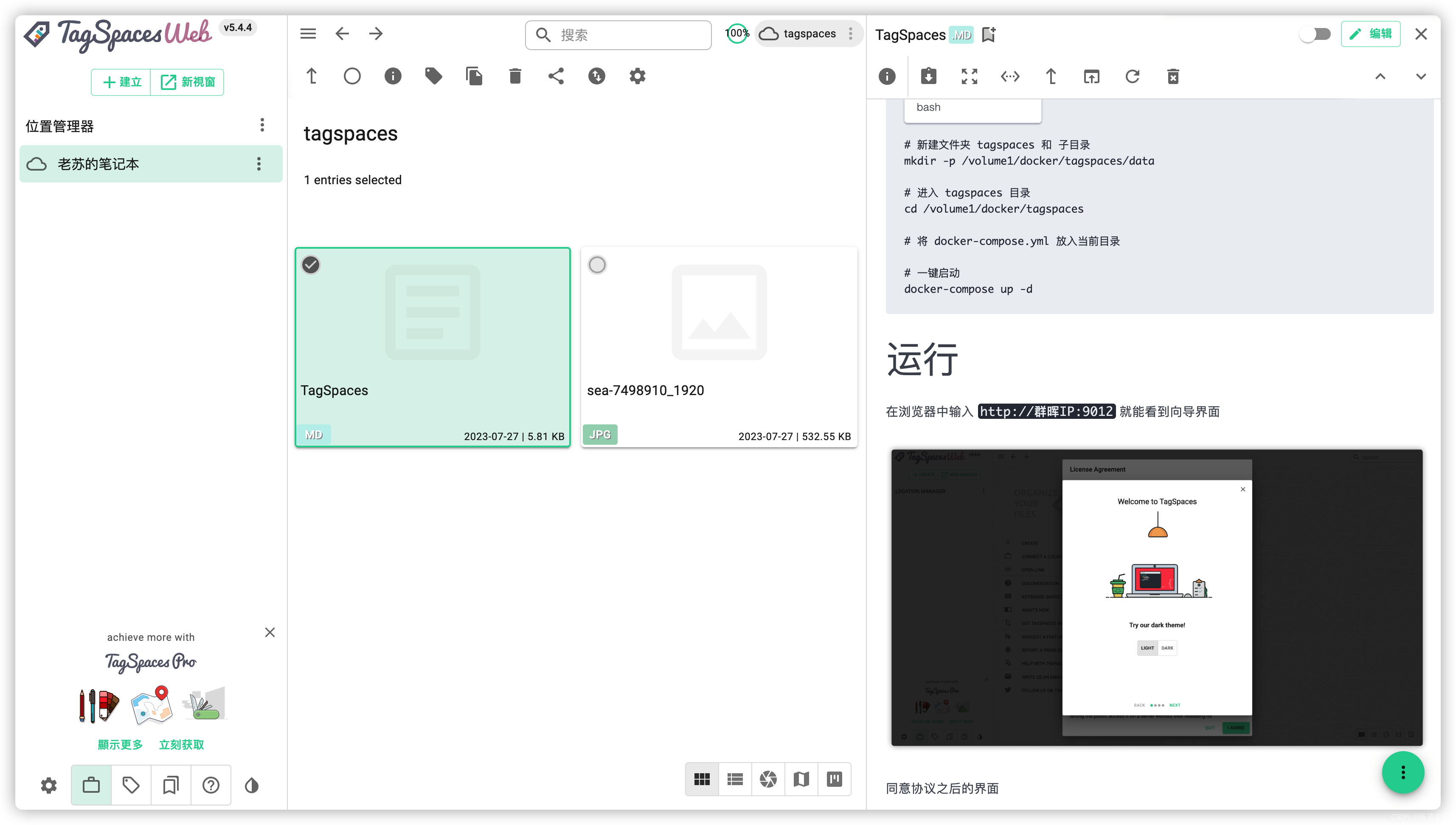Select the TagSpaces MD file entry
The width and height of the screenshot is (1456, 825).
click(434, 347)
